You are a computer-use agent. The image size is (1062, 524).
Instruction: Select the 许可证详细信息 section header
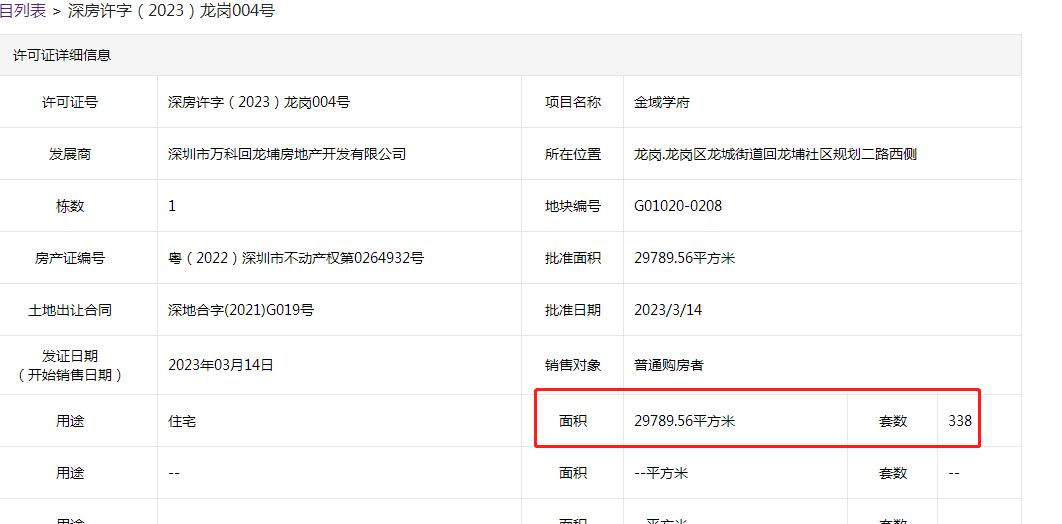pyautogui.click(x=62, y=55)
